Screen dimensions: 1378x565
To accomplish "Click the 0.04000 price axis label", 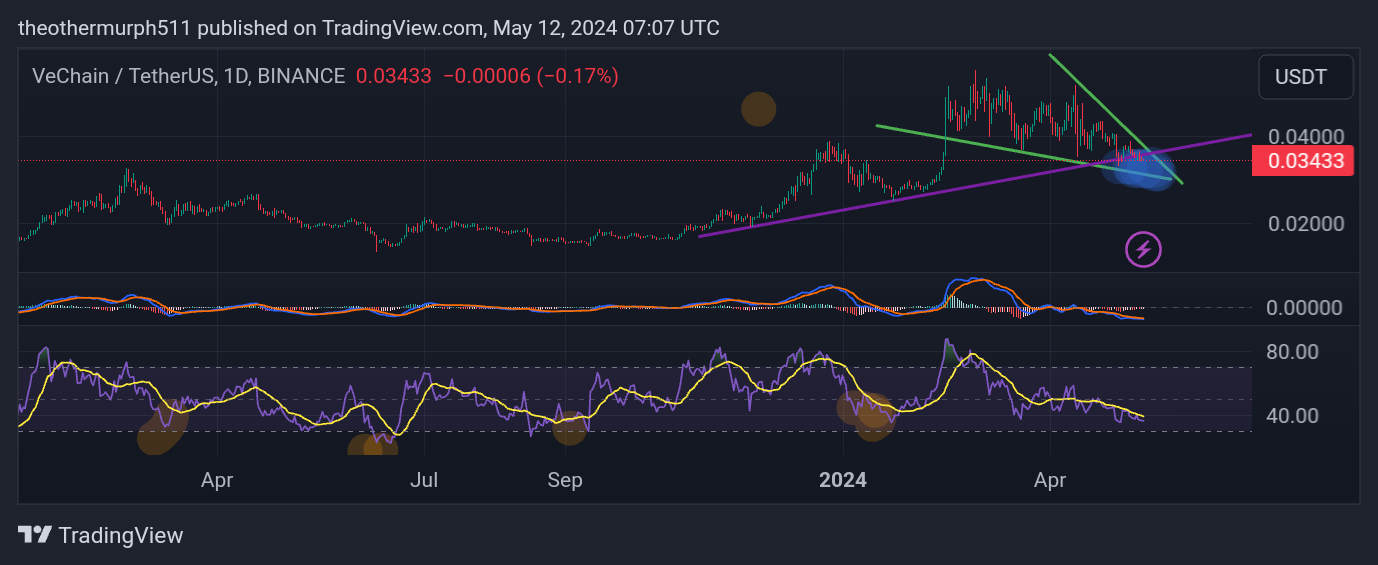I will click(x=1306, y=136).
